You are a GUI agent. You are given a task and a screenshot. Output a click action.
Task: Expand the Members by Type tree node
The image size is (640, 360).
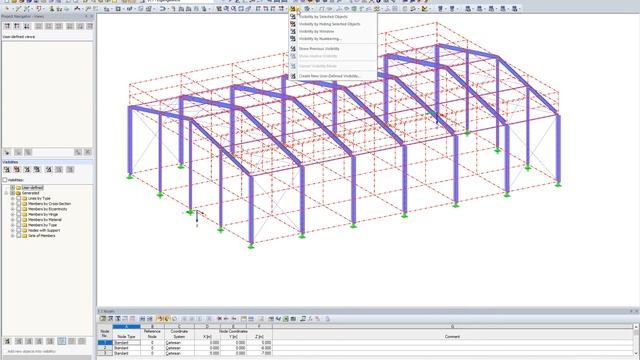13,225
